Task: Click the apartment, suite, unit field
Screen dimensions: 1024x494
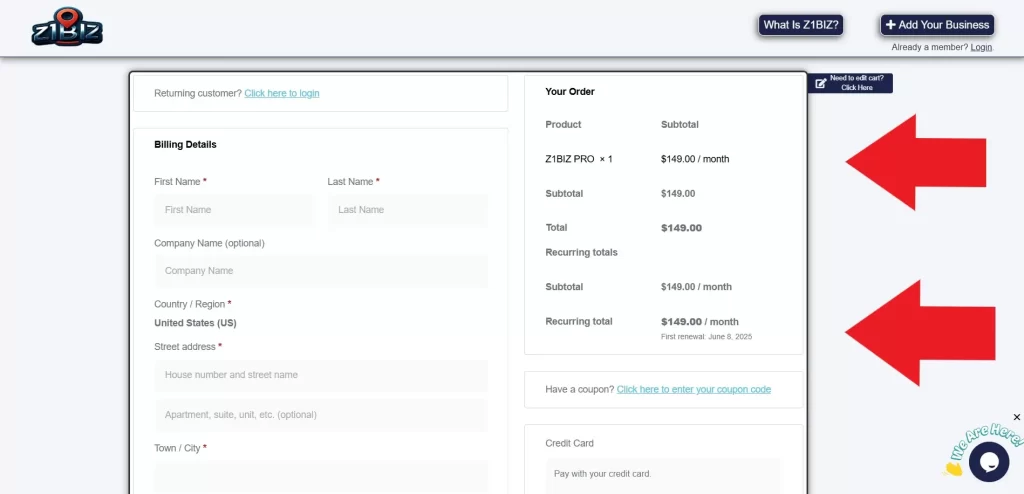Action: 321,415
